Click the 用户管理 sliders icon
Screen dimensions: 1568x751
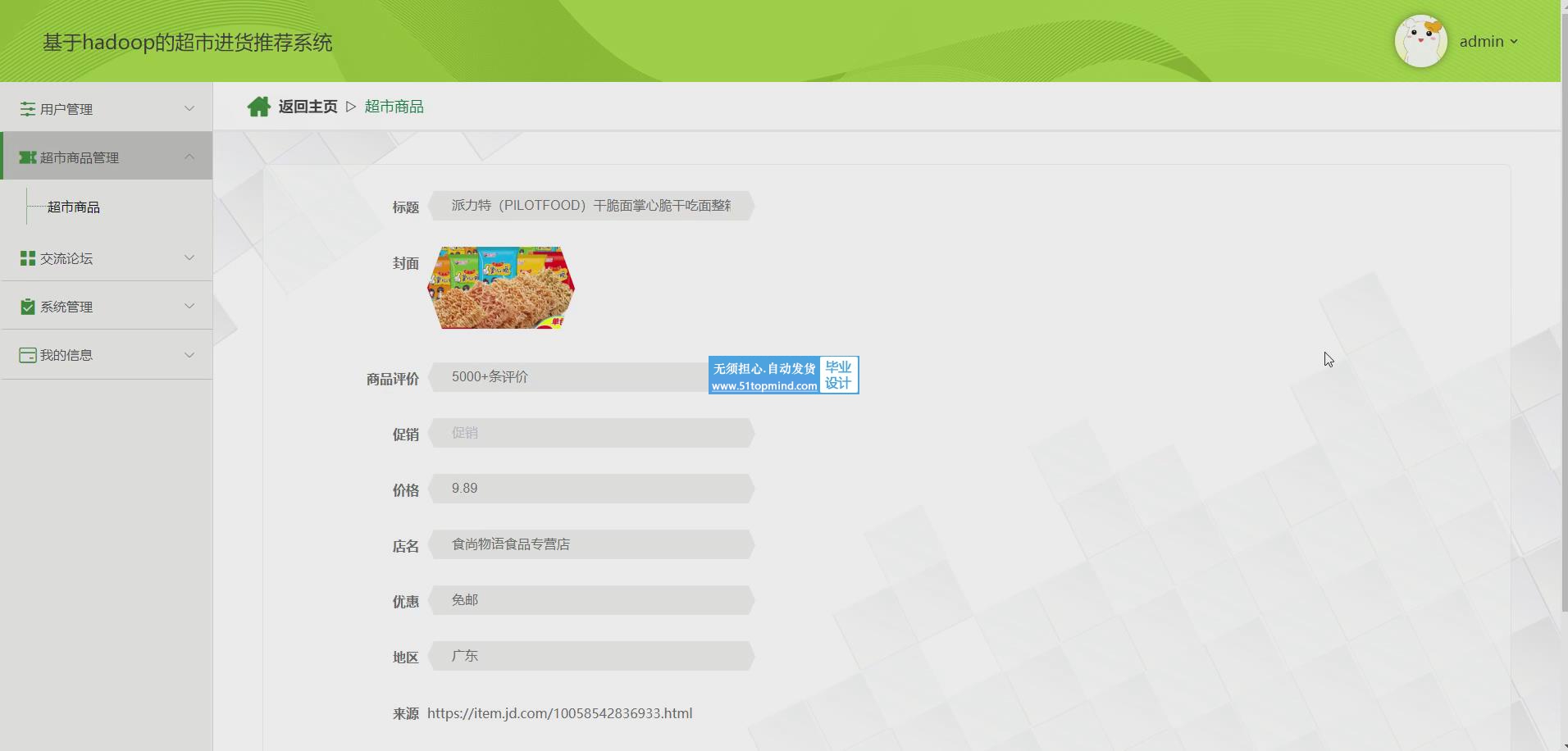pos(28,108)
